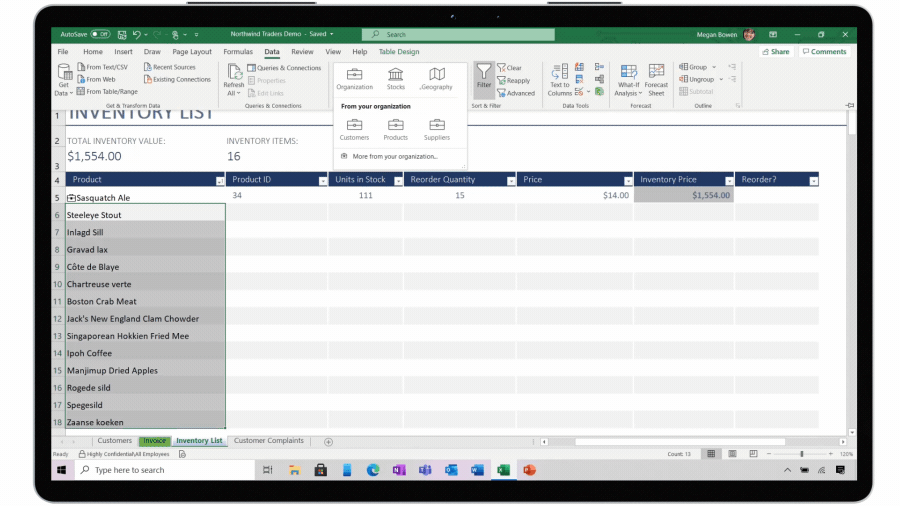Click the Share button
This screenshot has width=900, height=506.
coord(775,52)
